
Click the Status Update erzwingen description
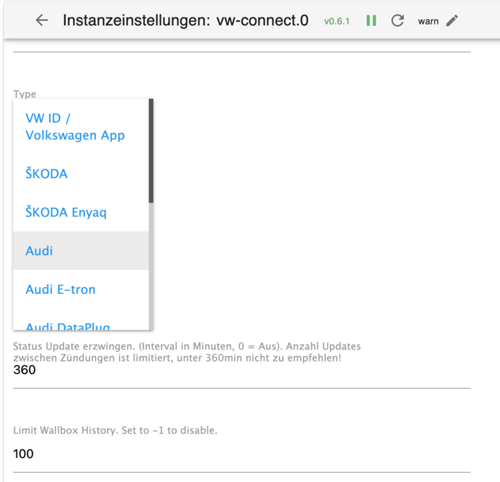187,352
